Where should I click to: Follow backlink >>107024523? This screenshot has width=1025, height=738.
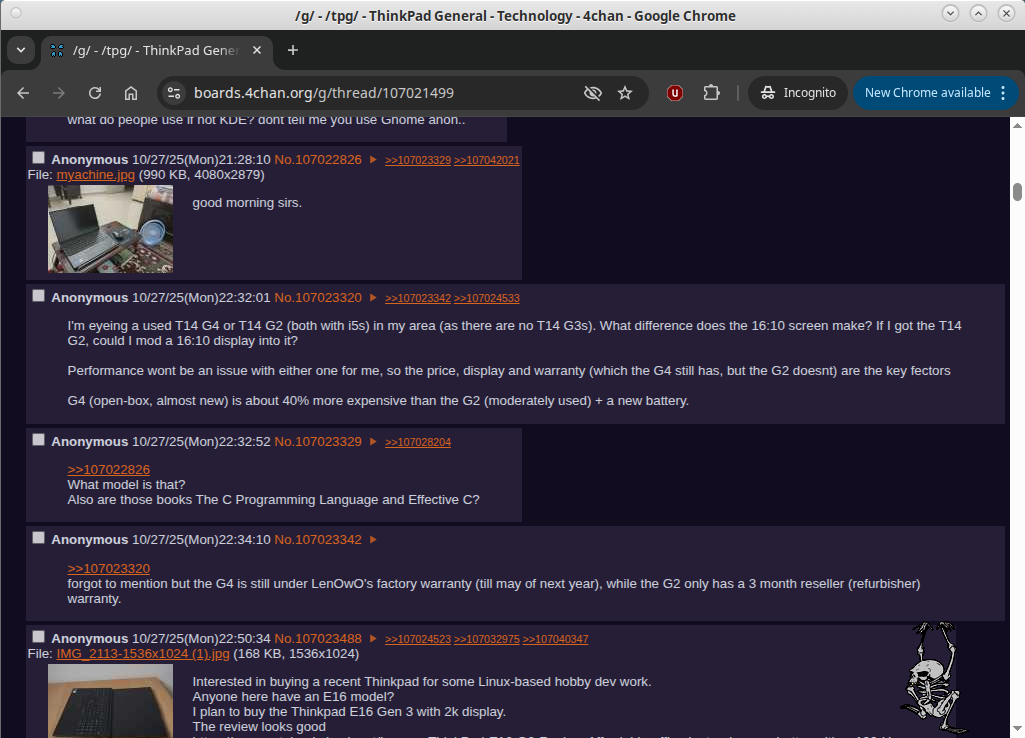[418, 639]
